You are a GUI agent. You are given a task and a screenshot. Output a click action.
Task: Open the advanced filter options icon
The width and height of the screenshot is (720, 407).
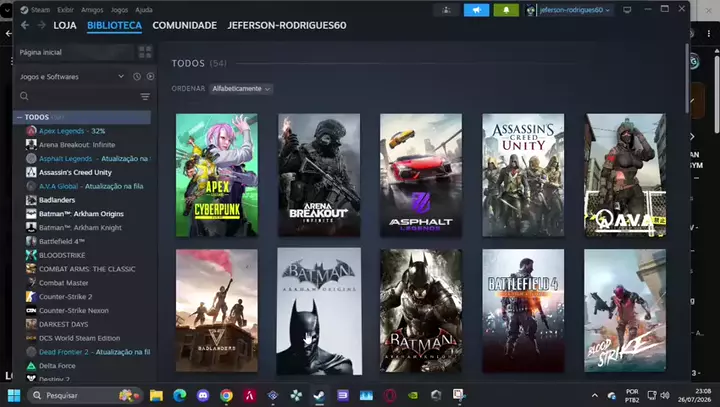[x=145, y=96]
